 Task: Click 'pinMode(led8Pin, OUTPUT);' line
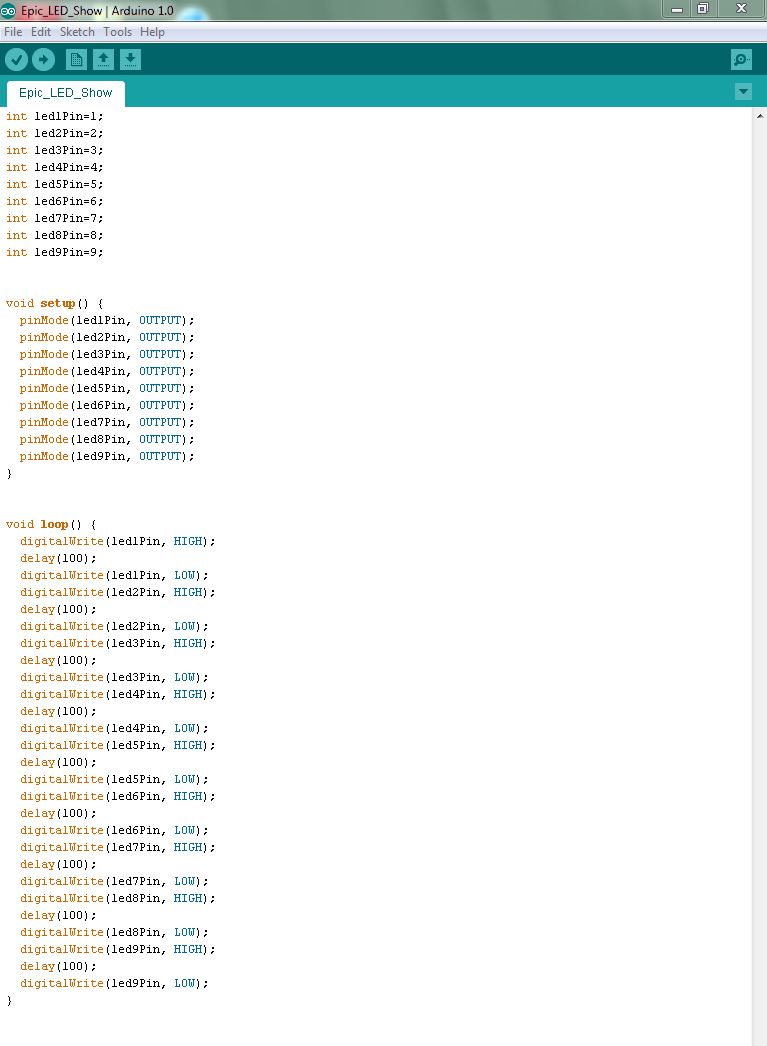(107, 440)
